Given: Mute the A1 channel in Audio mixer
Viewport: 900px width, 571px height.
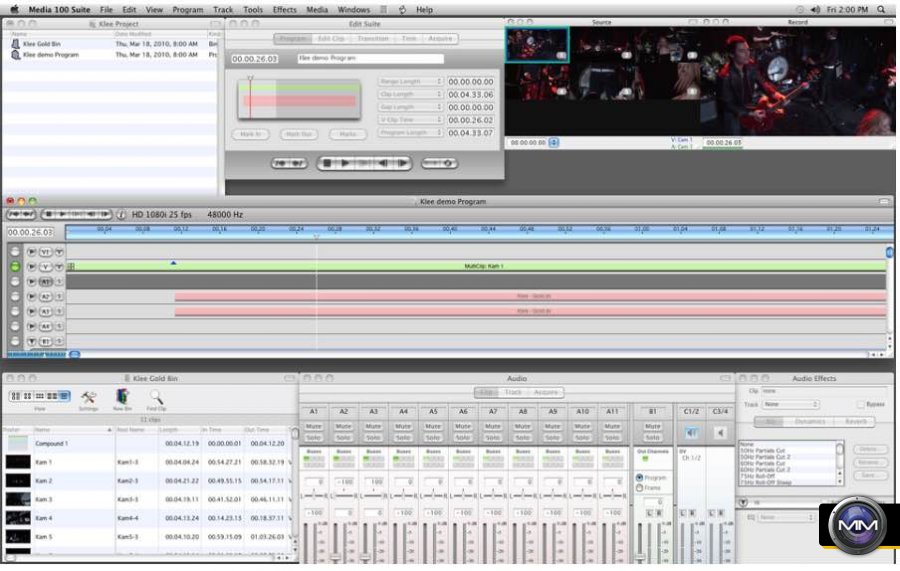Looking at the screenshot, I should click(x=313, y=426).
